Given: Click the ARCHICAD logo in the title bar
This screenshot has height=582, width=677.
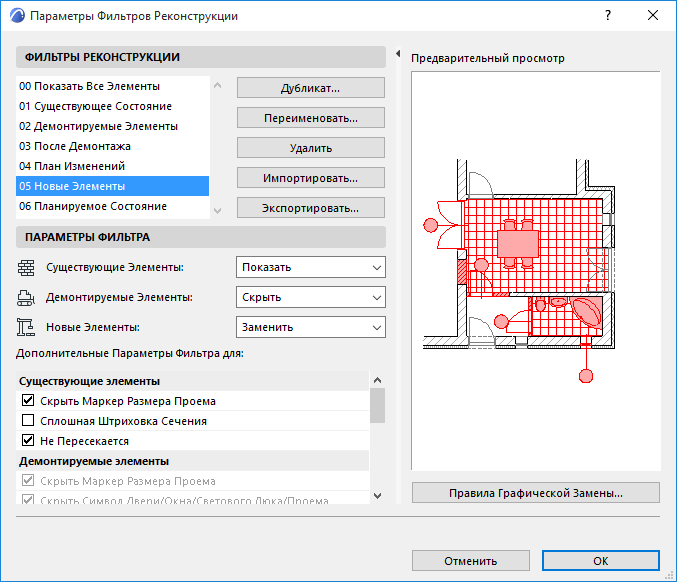Looking at the screenshot, I should click(x=17, y=16).
